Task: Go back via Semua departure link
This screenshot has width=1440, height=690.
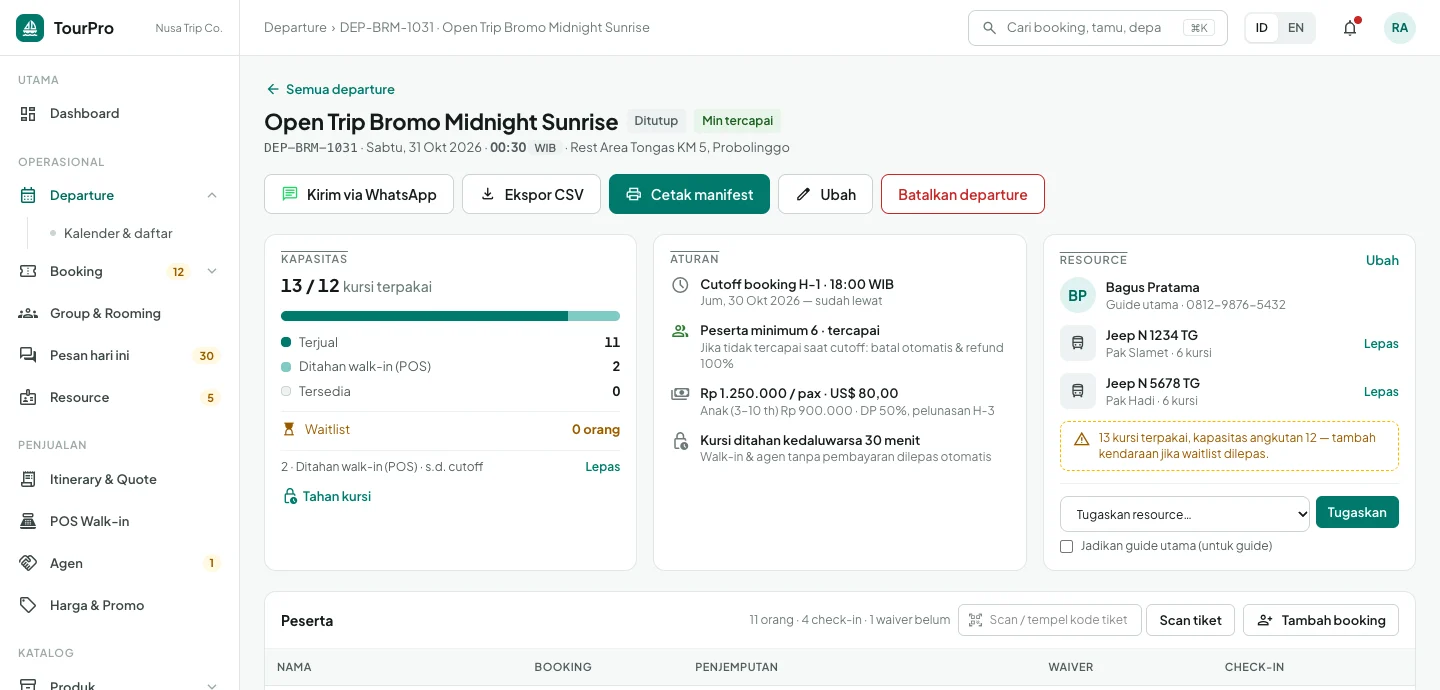Action: (x=330, y=90)
